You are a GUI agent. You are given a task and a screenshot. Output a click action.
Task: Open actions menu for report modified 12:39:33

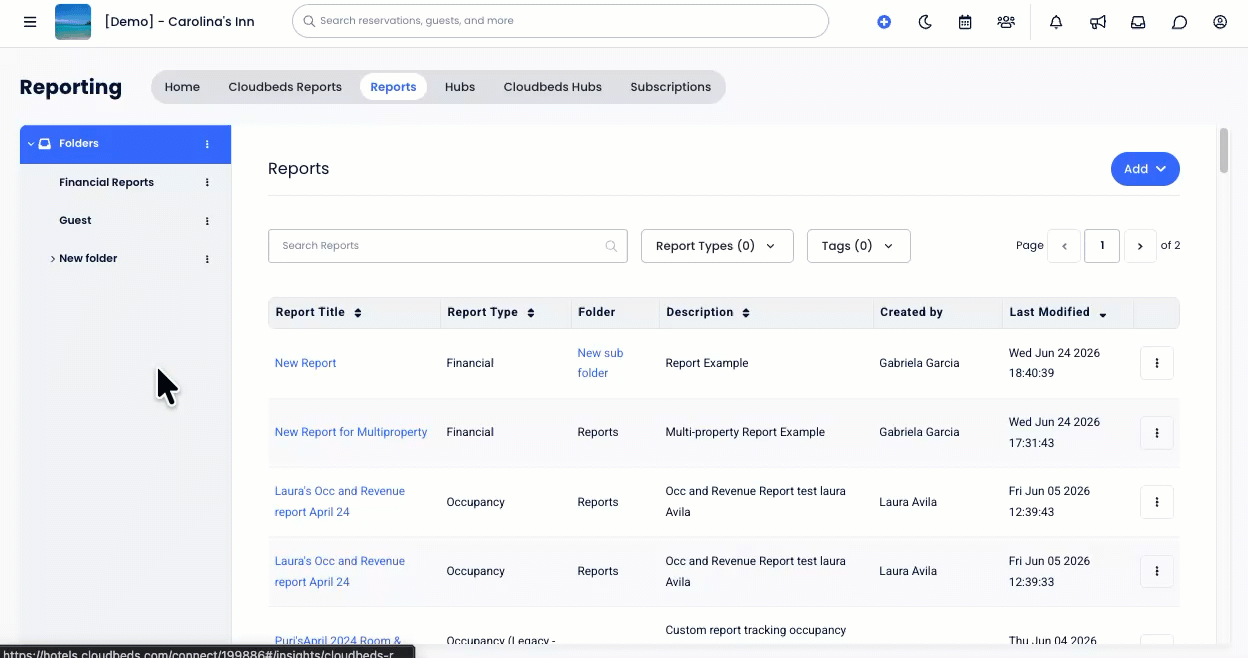click(x=1157, y=571)
